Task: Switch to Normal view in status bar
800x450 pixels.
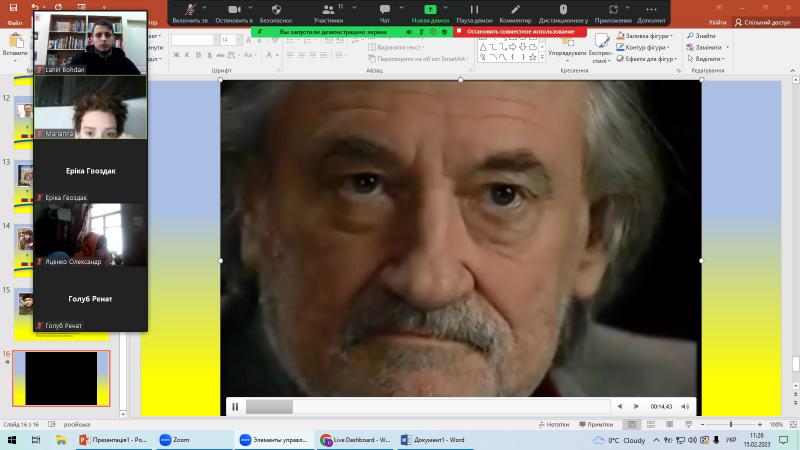Action: [x=632, y=424]
